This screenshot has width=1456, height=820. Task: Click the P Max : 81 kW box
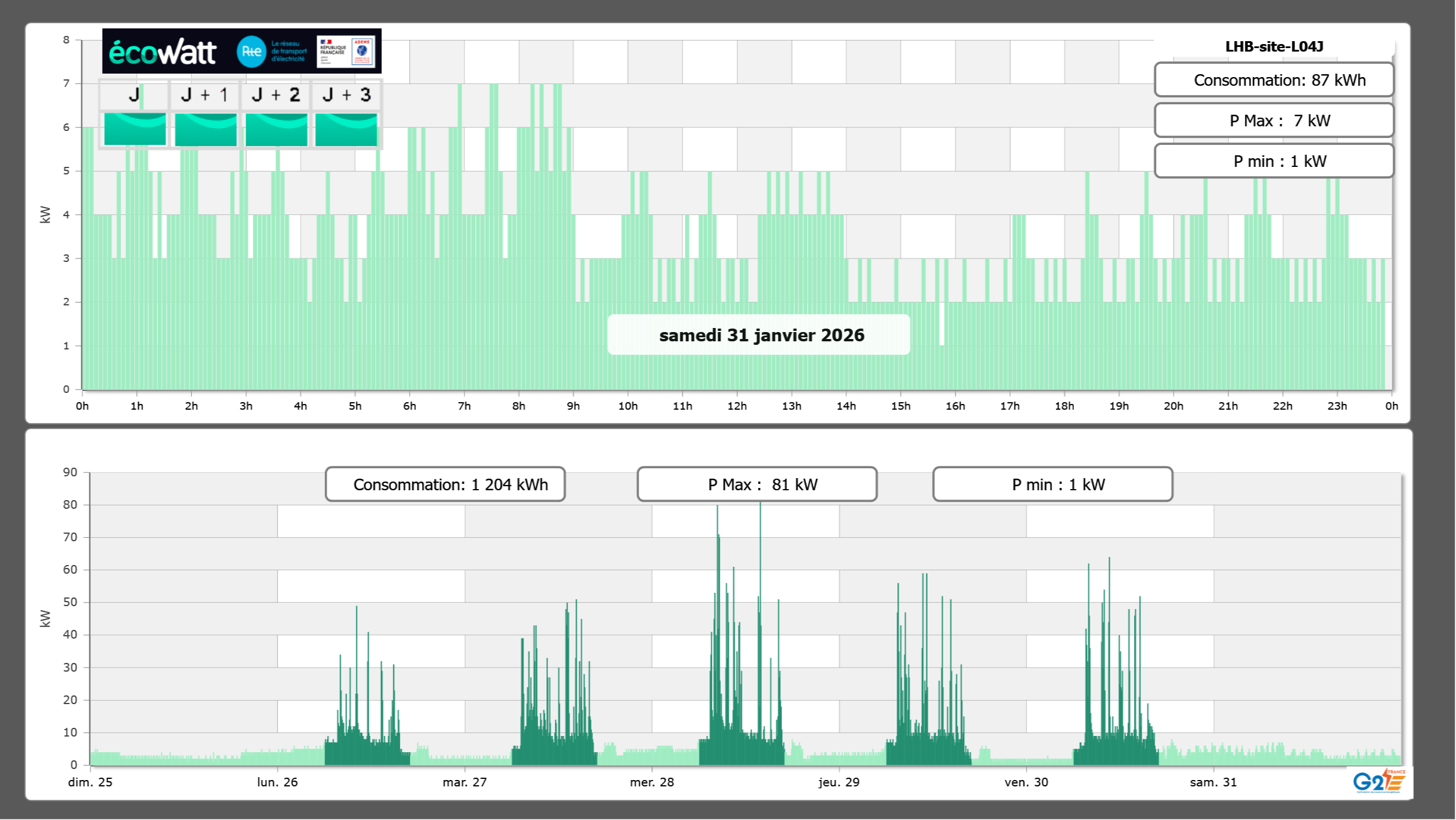757,484
